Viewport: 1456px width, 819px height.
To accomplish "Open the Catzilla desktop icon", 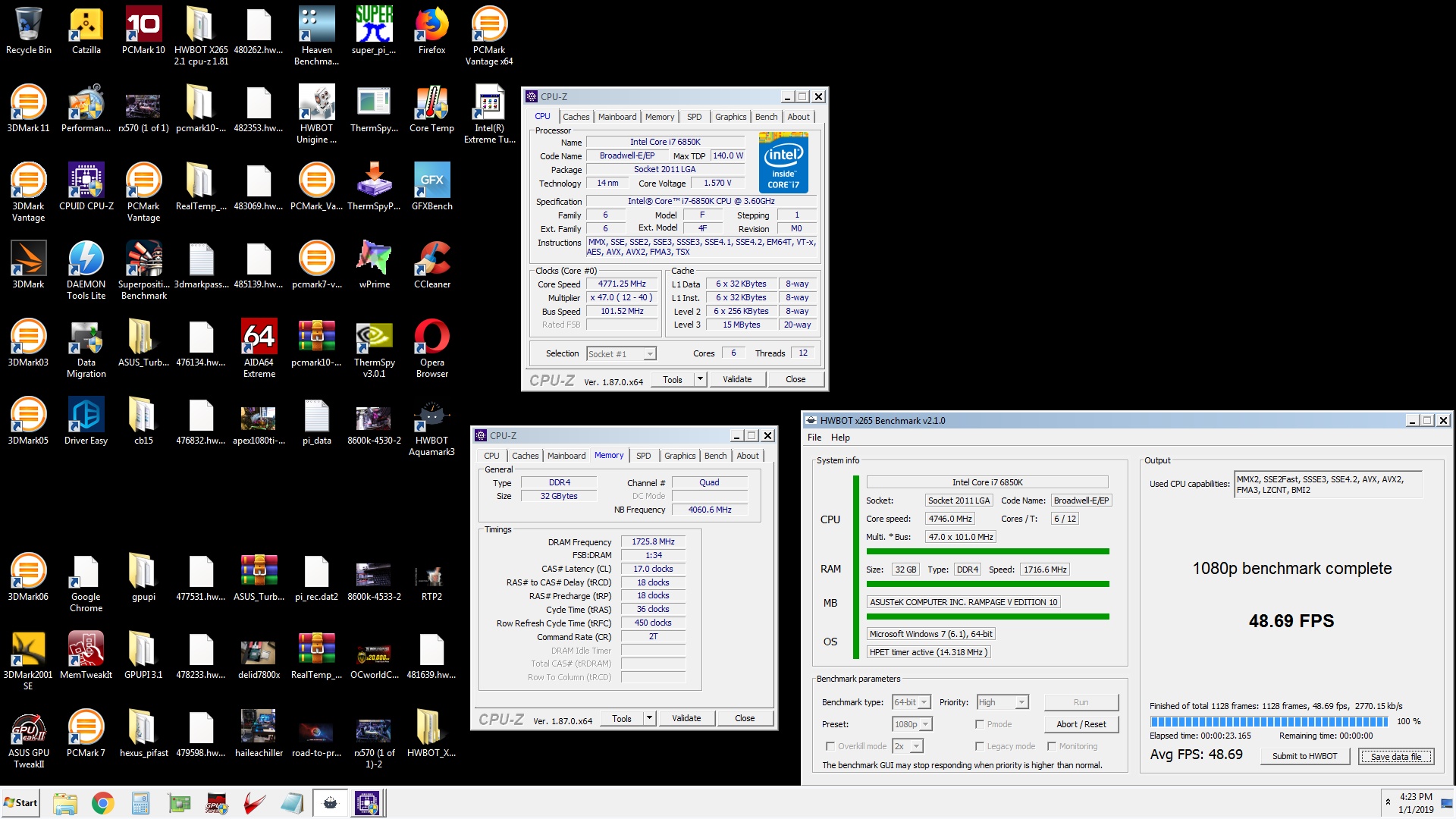I will 86,30.
